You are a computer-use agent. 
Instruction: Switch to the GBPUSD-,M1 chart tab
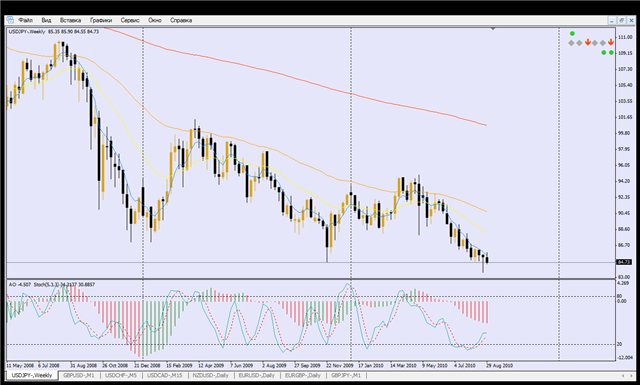tap(79, 375)
